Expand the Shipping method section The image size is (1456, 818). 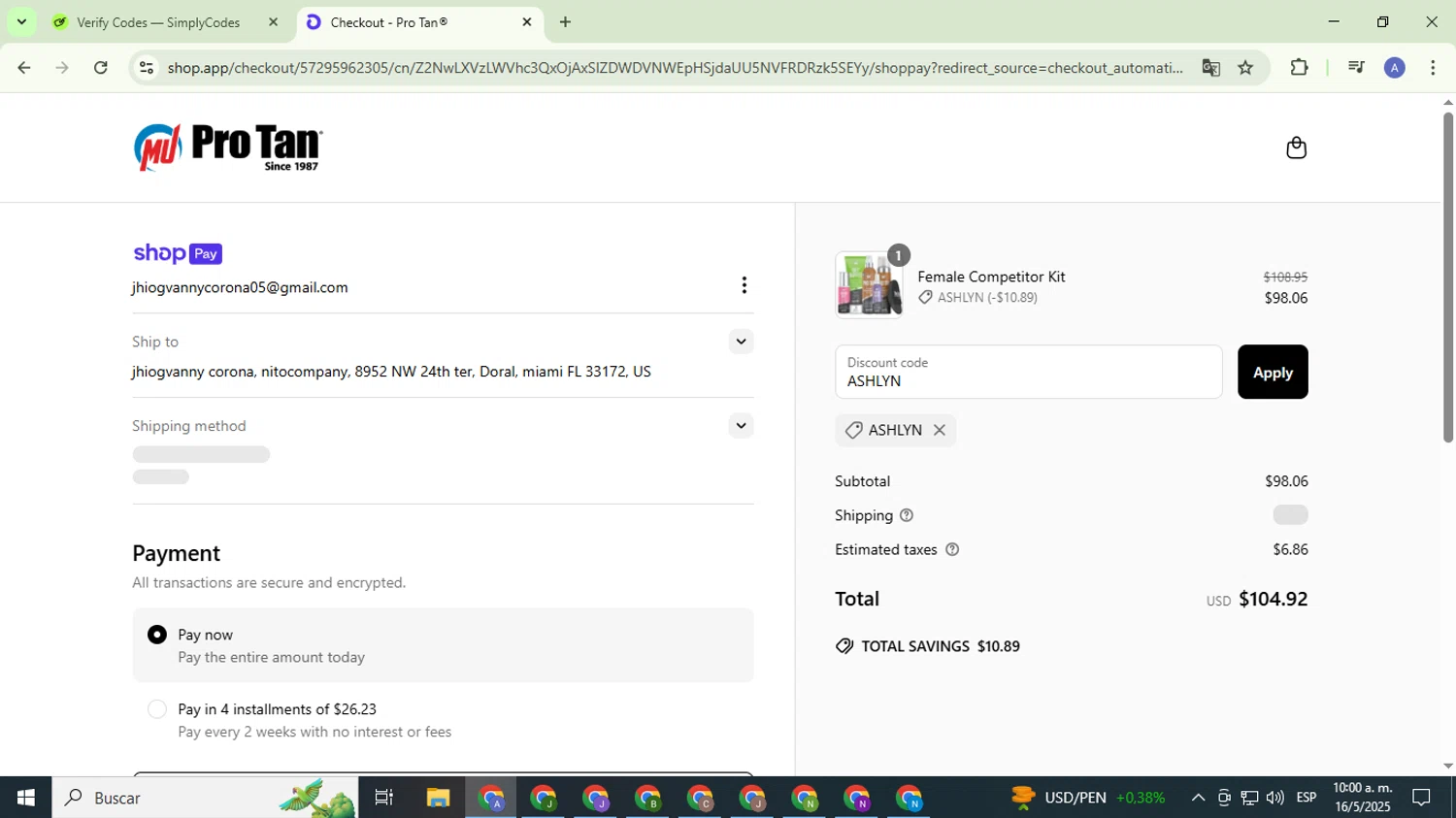tap(741, 426)
